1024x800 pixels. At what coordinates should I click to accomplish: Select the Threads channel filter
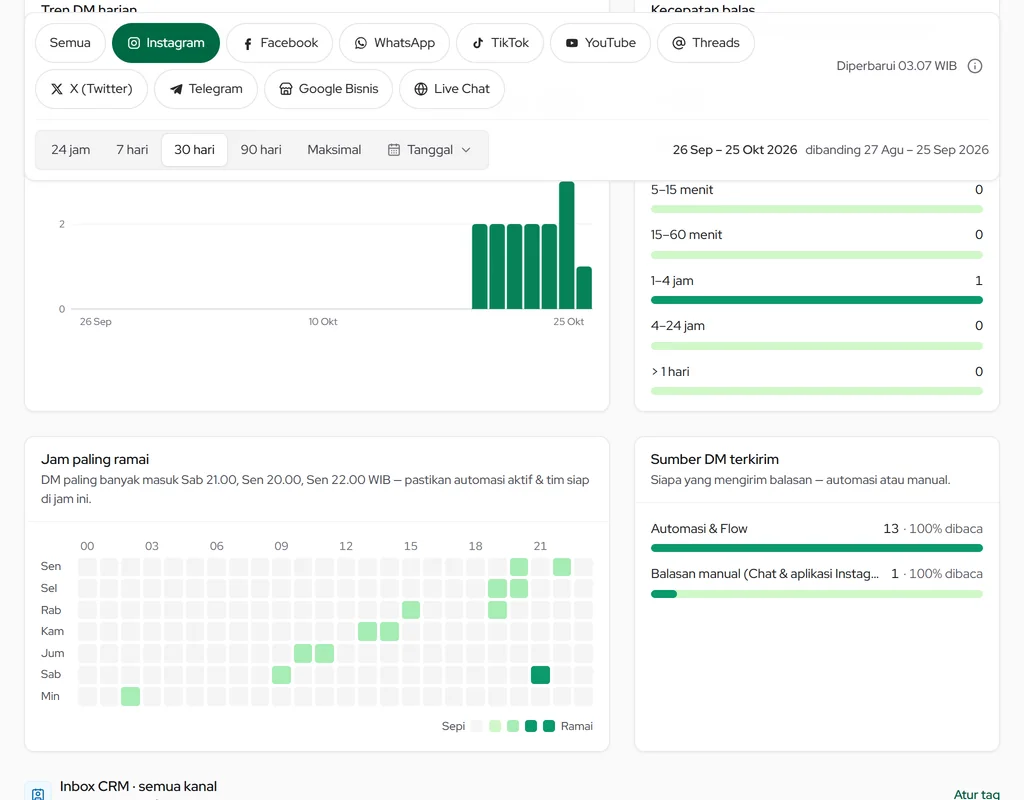[x=706, y=43]
